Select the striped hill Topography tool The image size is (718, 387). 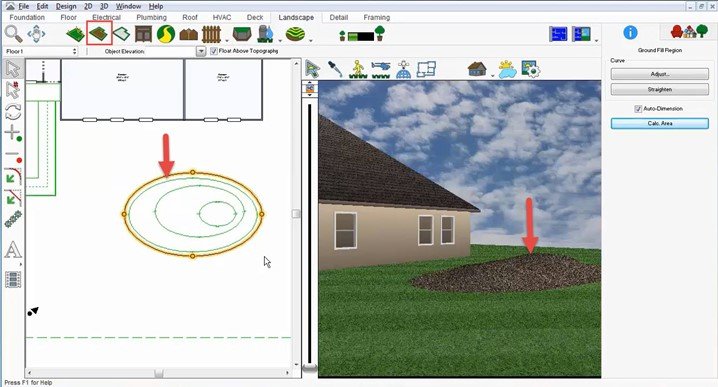coord(295,34)
